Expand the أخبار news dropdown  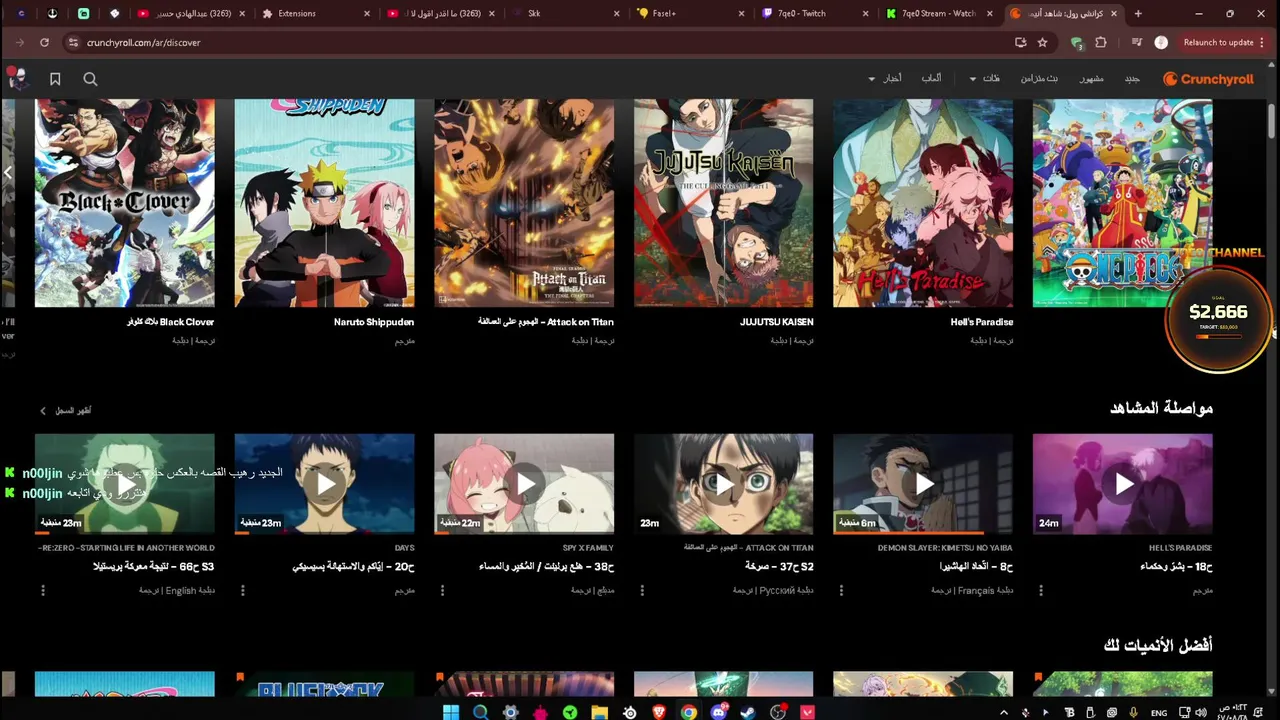pyautogui.click(x=886, y=78)
